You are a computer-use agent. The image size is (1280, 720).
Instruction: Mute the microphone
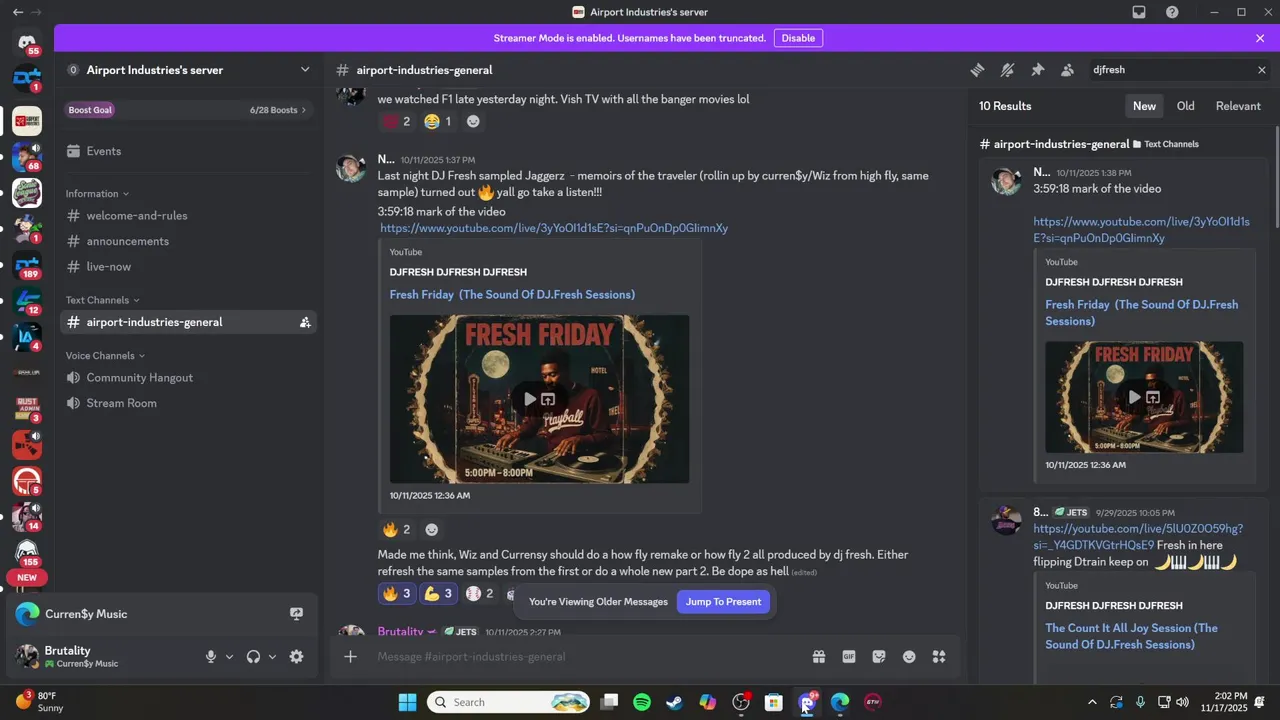pos(210,657)
